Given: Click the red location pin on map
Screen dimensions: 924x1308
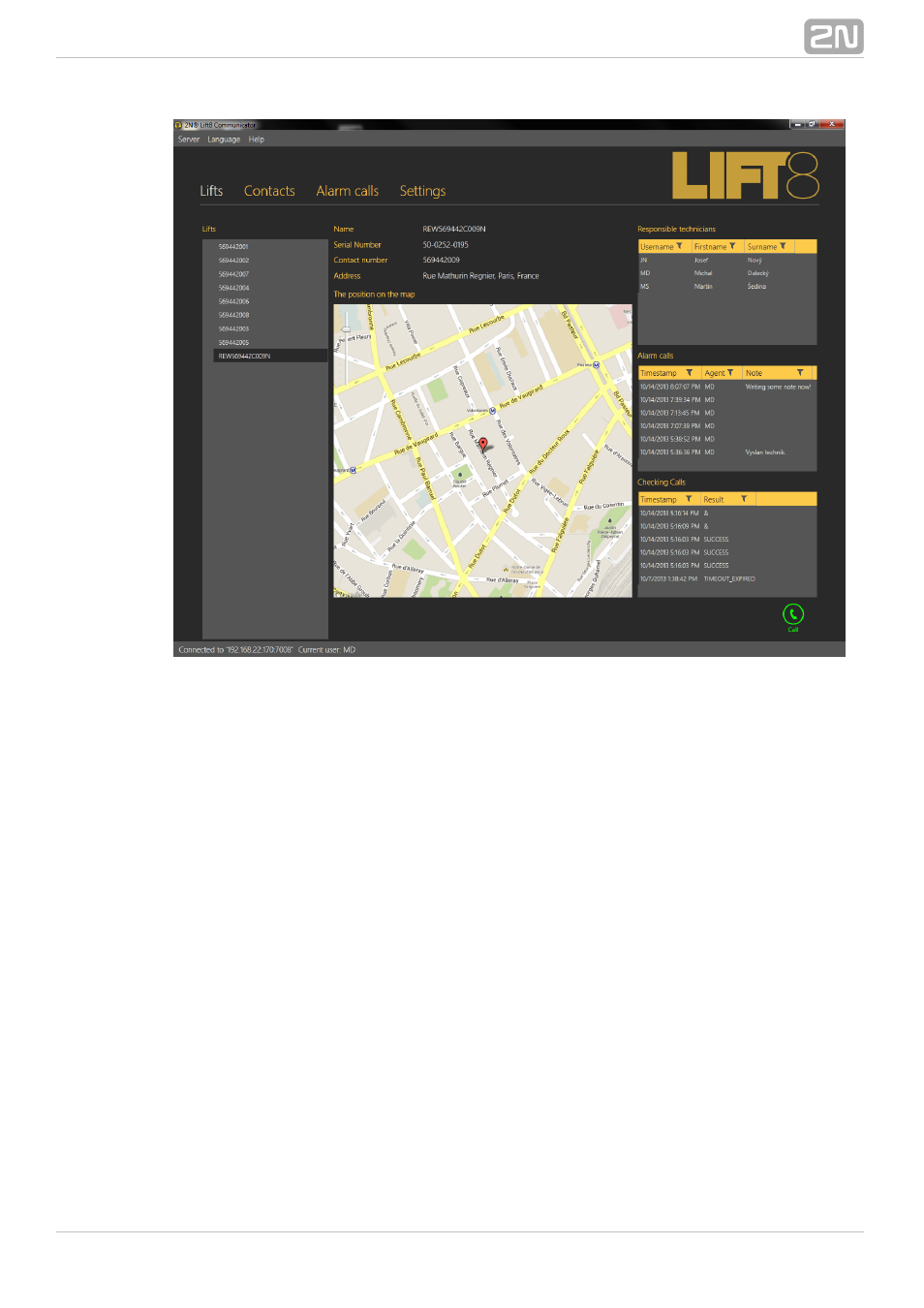Looking at the screenshot, I should tap(483, 444).
